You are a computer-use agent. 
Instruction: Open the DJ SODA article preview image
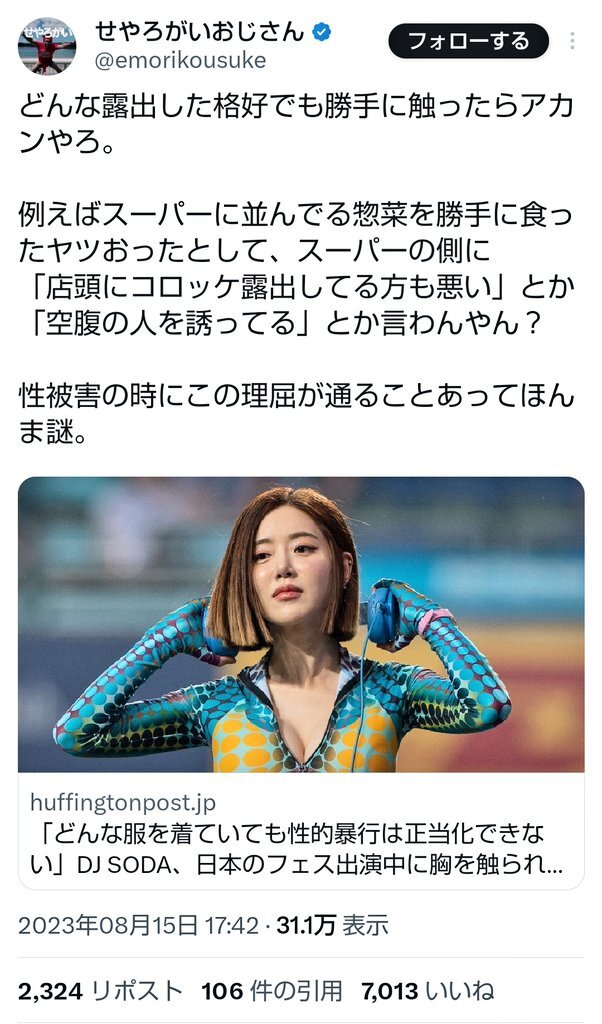click(301, 624)
